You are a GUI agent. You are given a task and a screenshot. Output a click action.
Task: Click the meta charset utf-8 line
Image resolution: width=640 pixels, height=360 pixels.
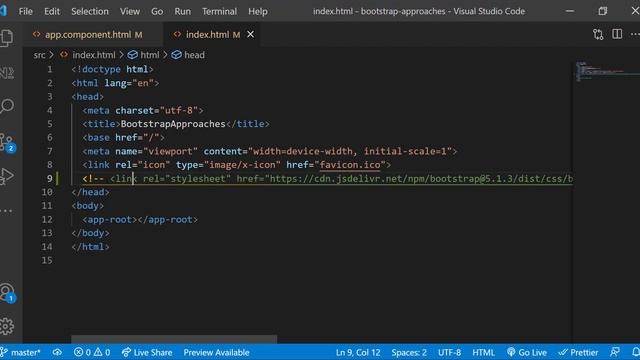point(142,111)
